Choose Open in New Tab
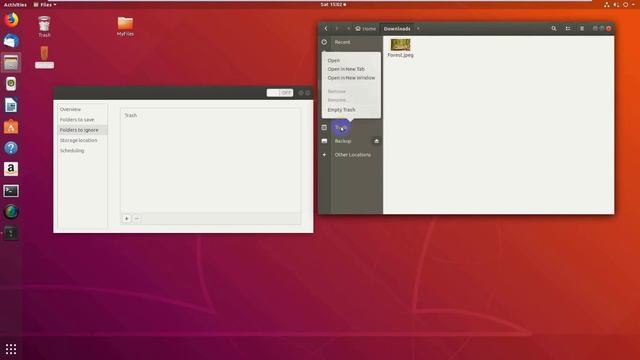The image size is (640, 360). 346,69
